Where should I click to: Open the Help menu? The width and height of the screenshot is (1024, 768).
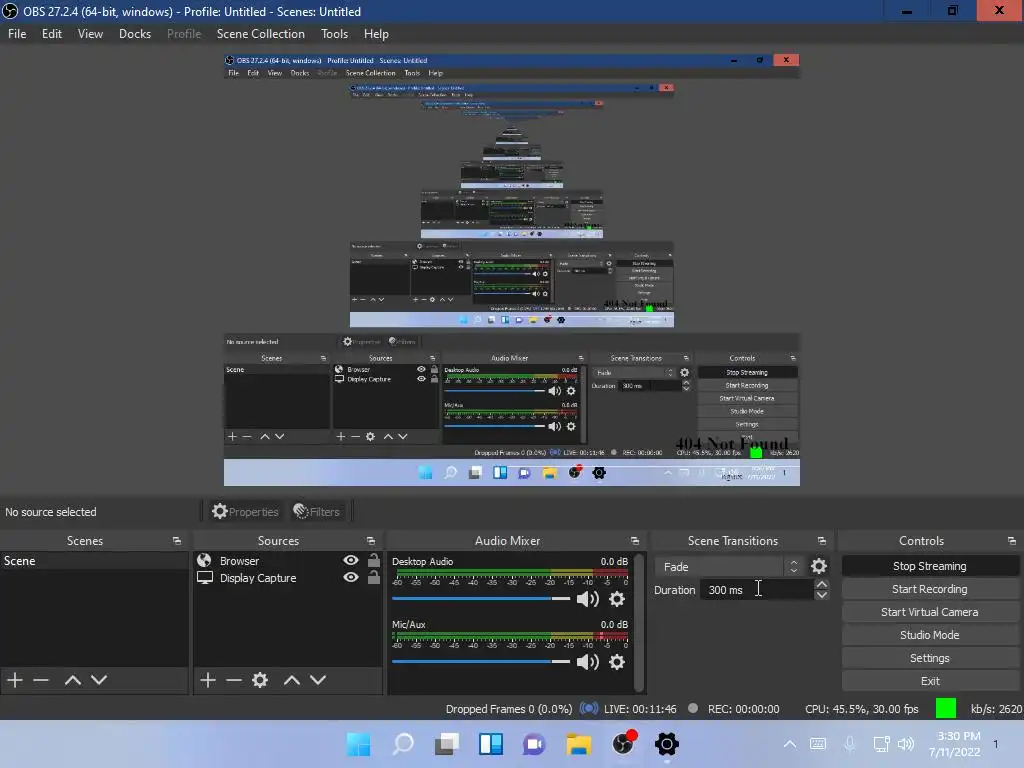tap(376, 34)
